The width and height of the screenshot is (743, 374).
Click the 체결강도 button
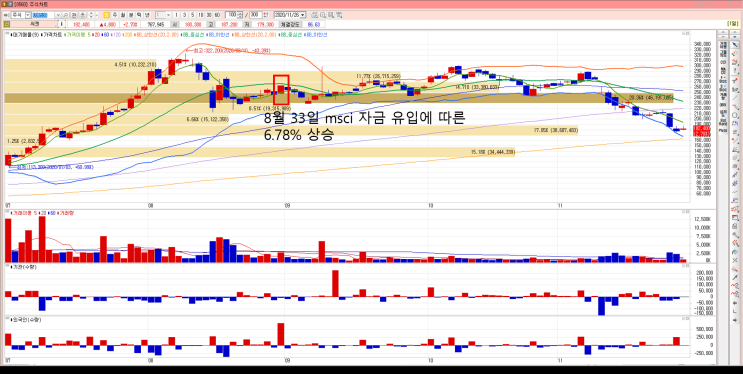pos(290,24)
